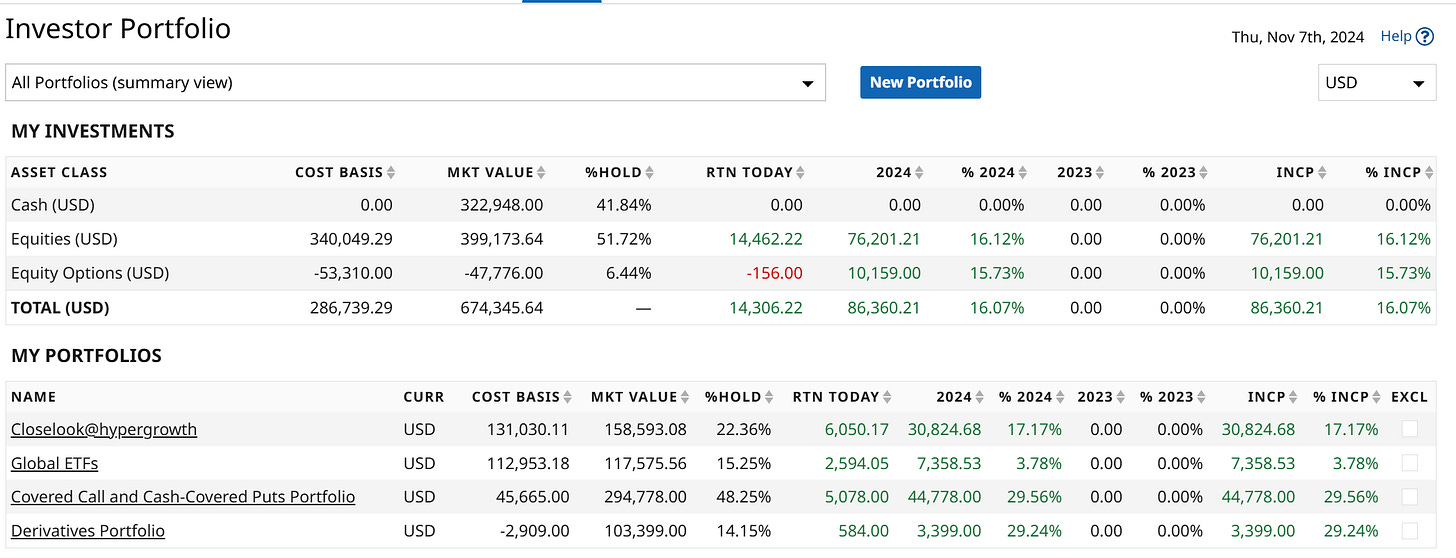Sort My Portfolios by Cost Basis arrows
Screen dimensions: 1456x558
[x=568, y=397]
